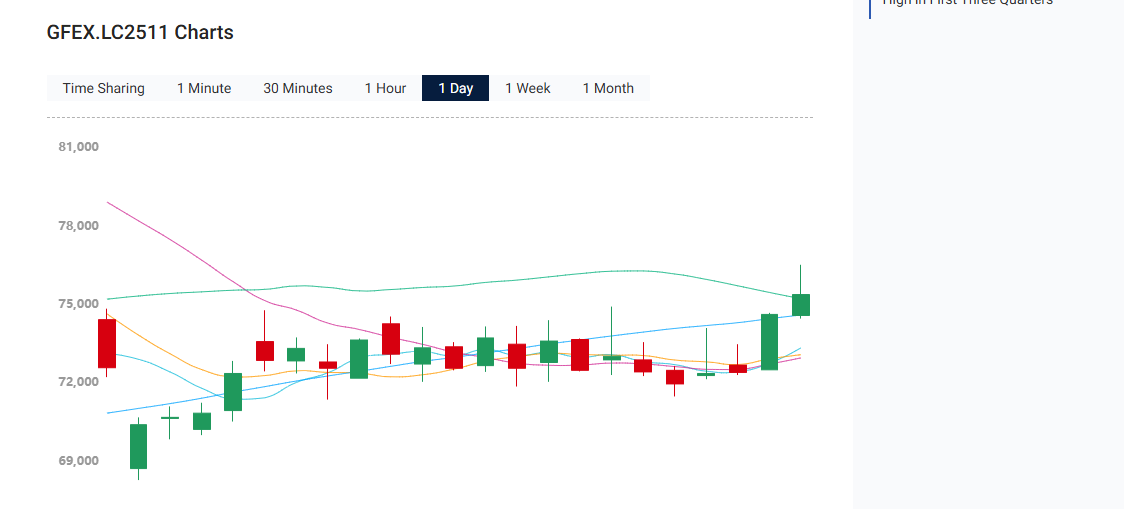Click the rightmost green candlestick
The height and width of the screenshot is (509, 1124).
pos(801,304)
